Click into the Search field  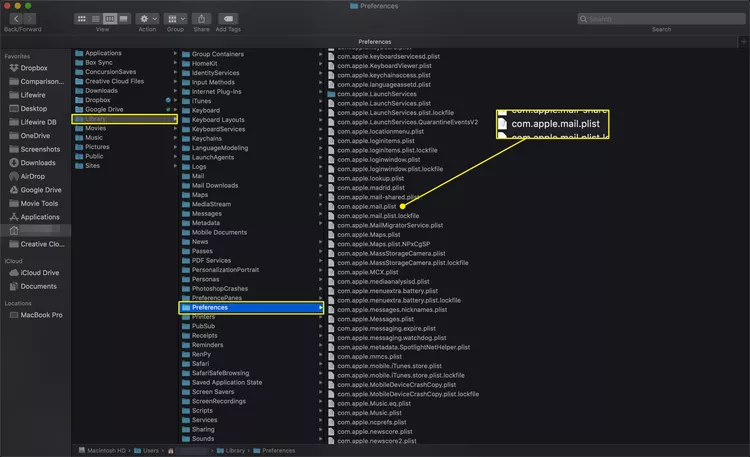[662, 19]
